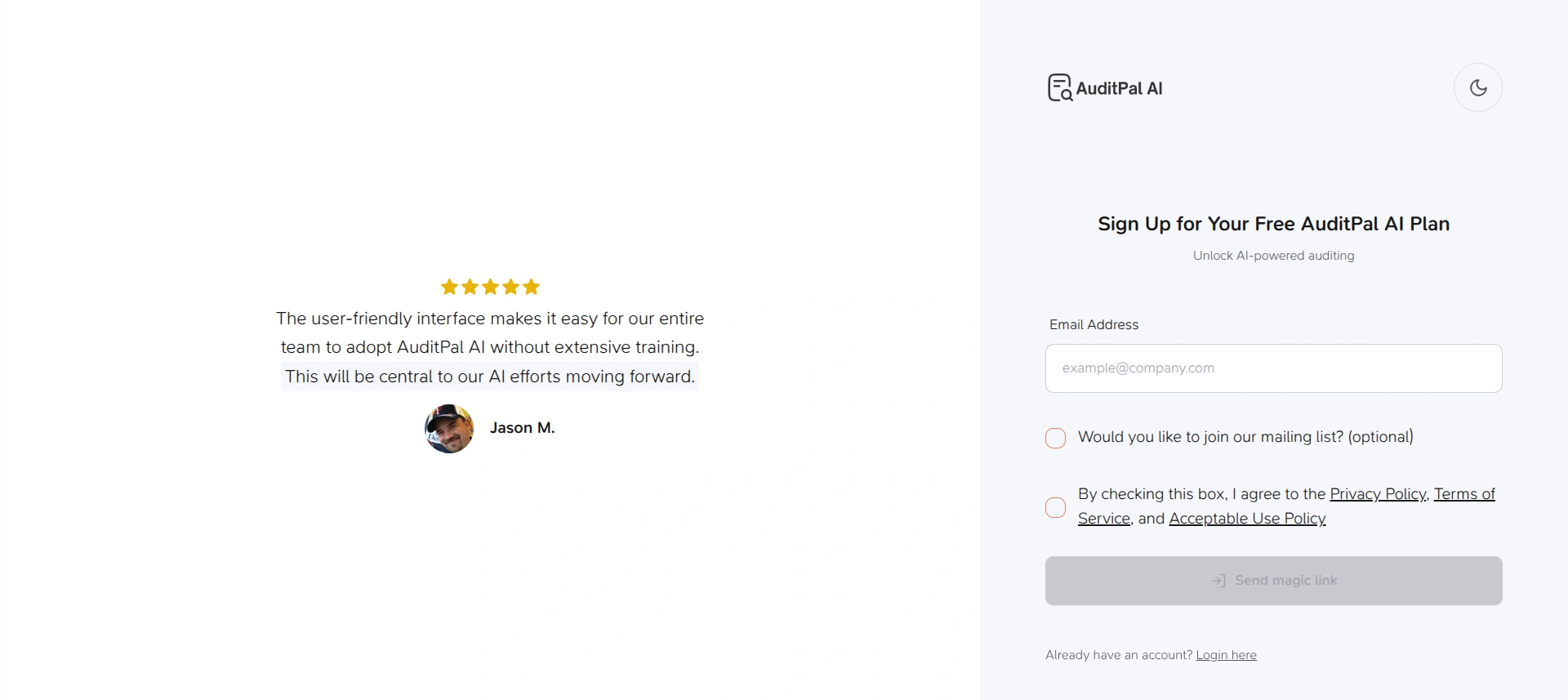Click the last gold star in the rating
The image size is (1568, 700).
[x=532, y=287]
